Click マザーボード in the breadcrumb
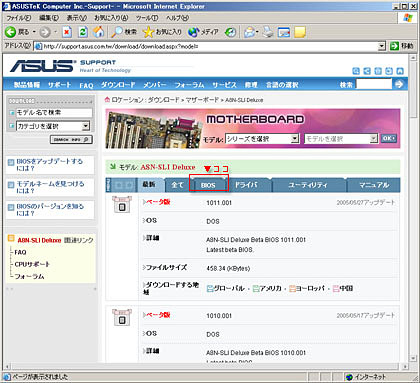The height and width of the screenshot is (383, 420). coord(202,100)
